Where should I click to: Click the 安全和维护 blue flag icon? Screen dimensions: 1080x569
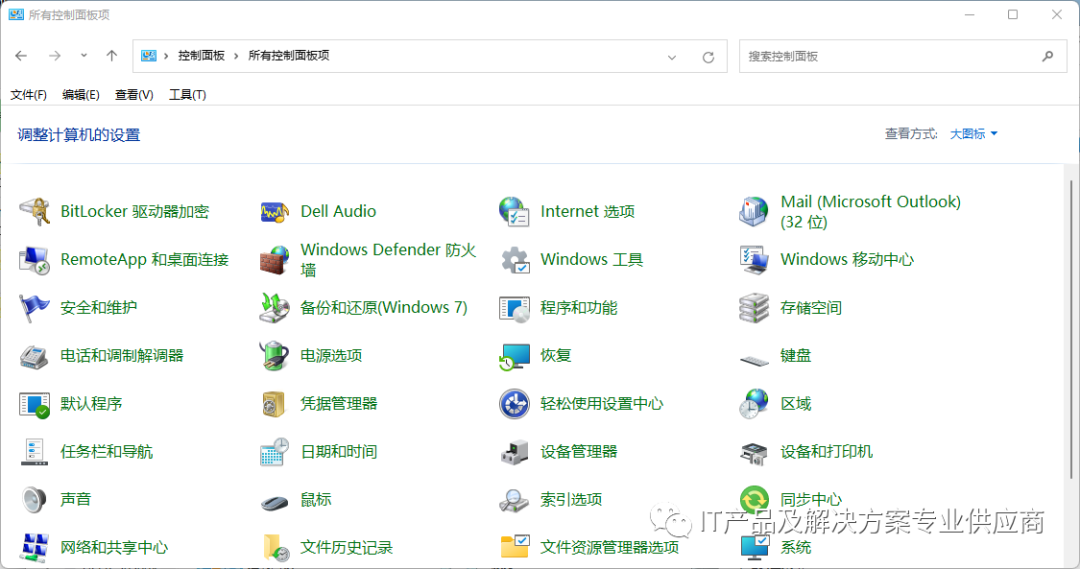coord(34,308)
